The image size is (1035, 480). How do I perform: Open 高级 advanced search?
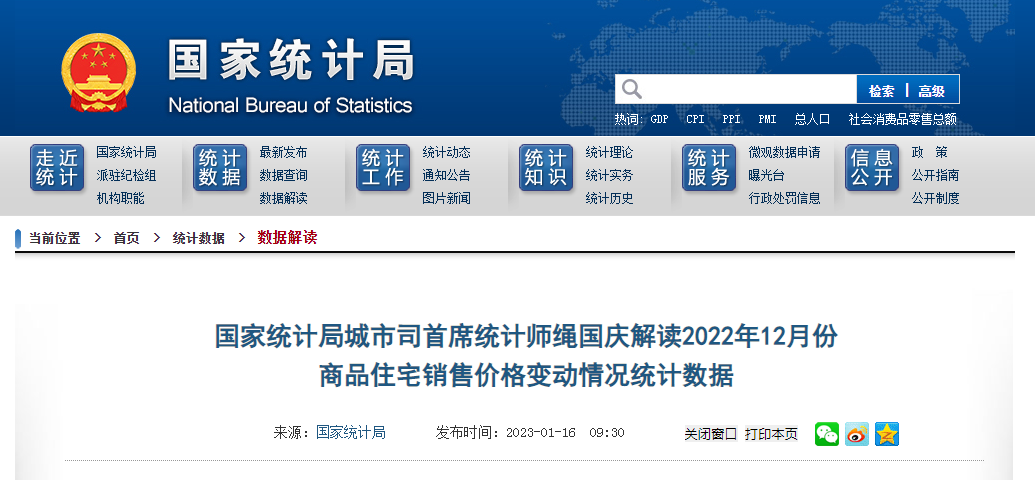click(932, 90)
